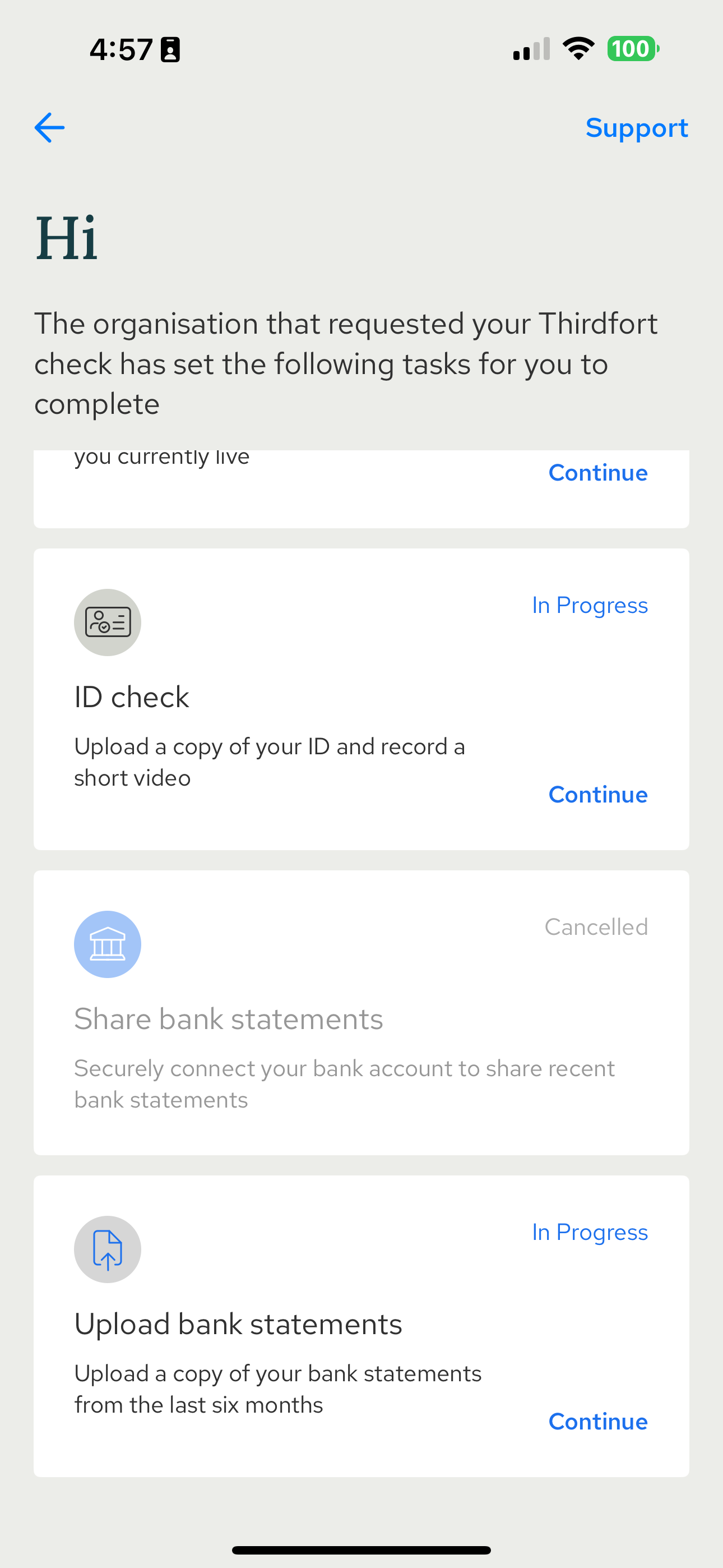
Task: Tap the cellular signal bars icon
Action: click(531, 49)
